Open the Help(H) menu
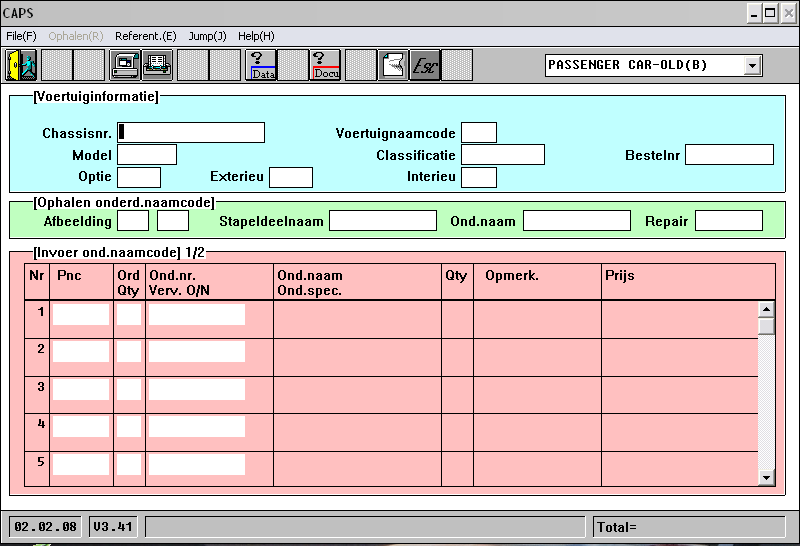Screen dimensions: 800x546 [256, 36]
